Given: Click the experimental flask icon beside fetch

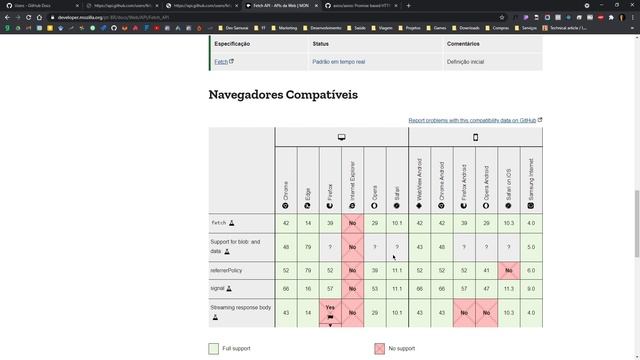Looking at the screenshot, I should click(231, 223).
